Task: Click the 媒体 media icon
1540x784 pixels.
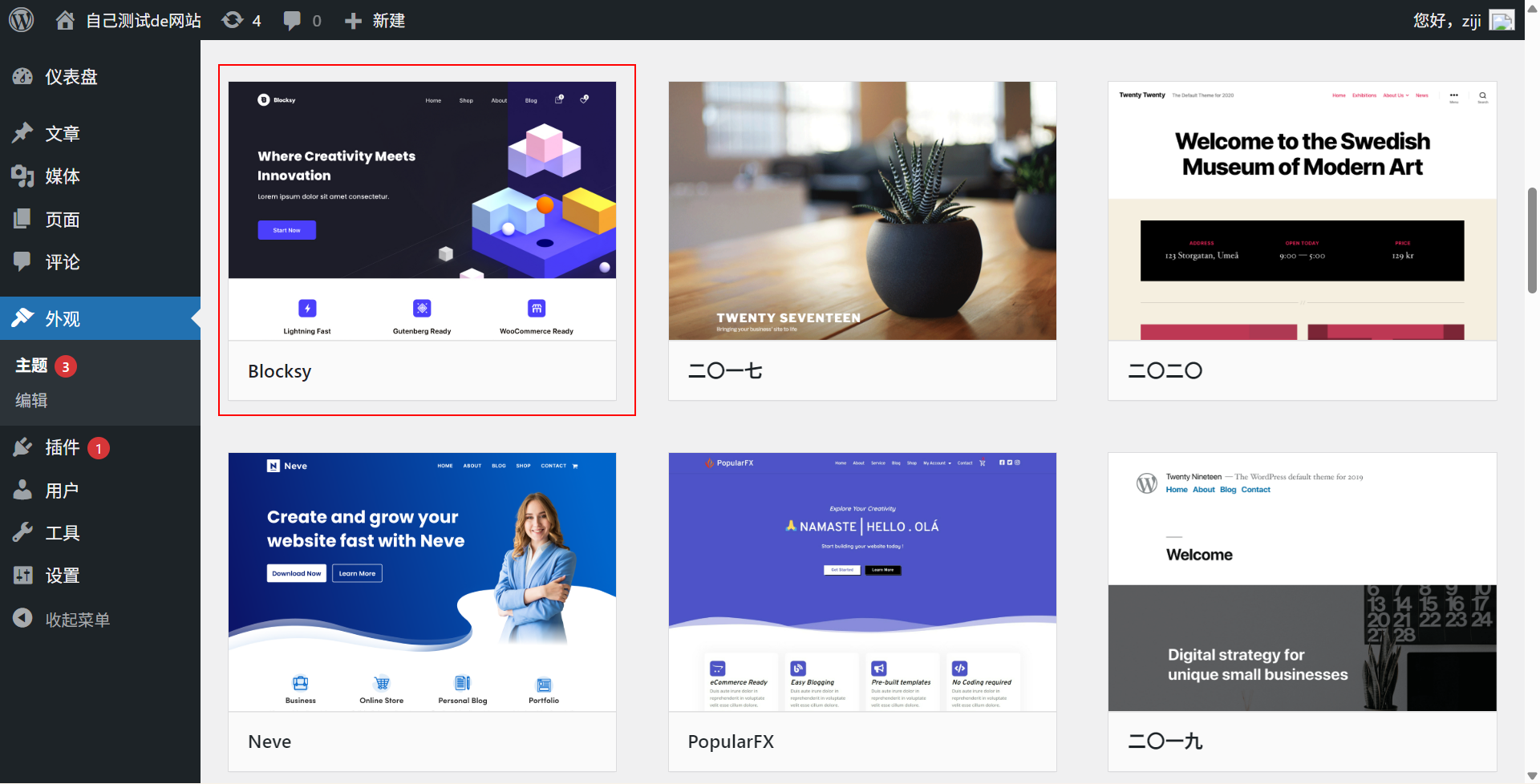Action: [x=22, y=176]
